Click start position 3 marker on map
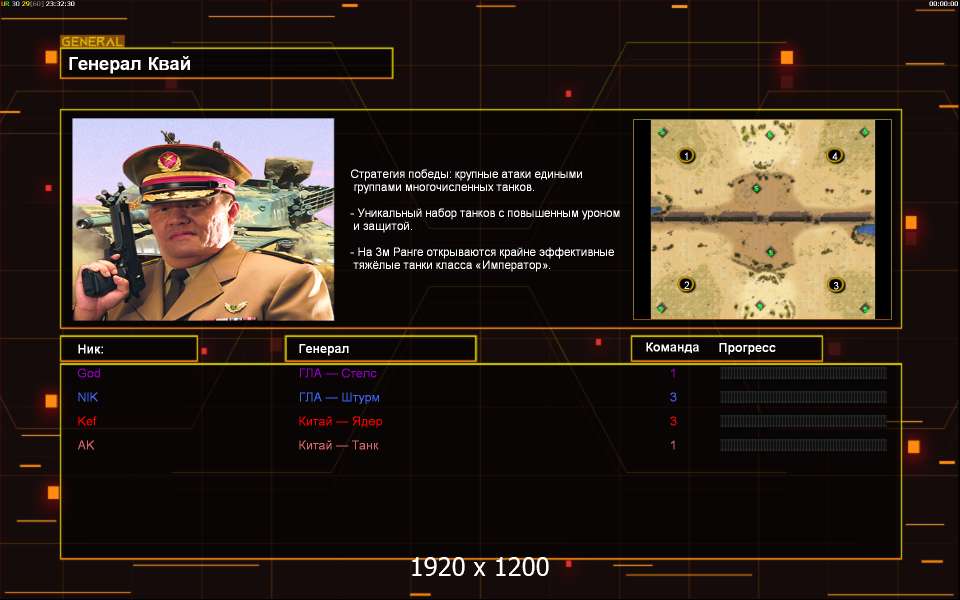The image size is (960, 600). click(x=836, y=285)
